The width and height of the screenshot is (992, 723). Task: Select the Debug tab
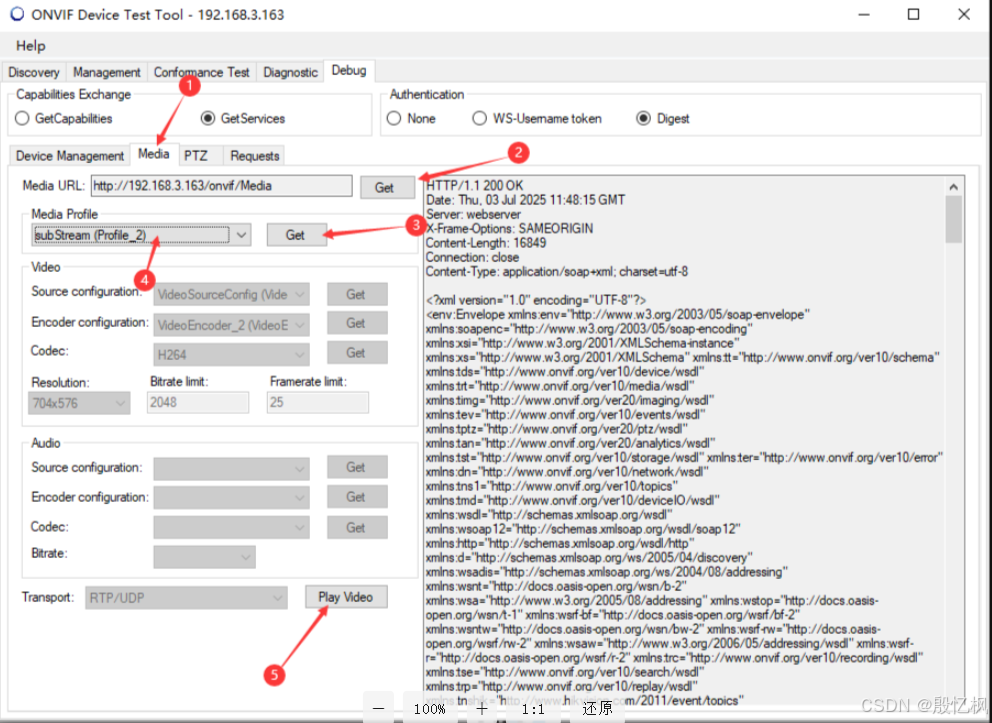349,70
